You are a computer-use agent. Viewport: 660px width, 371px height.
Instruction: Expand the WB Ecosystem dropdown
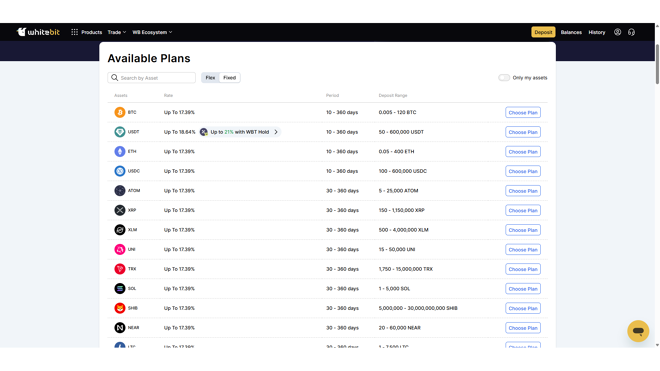pyautogui.click(x=152, y=32)
